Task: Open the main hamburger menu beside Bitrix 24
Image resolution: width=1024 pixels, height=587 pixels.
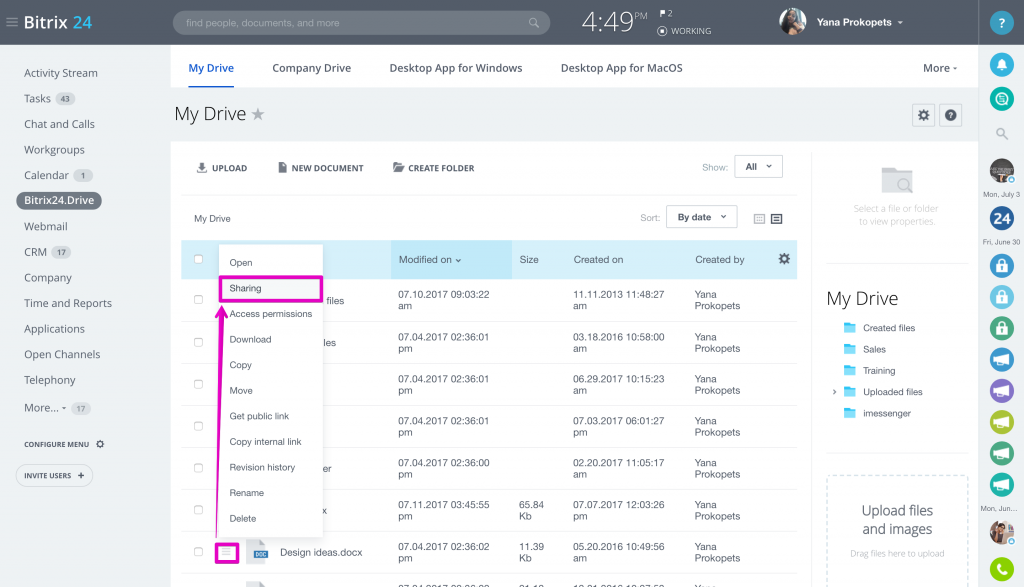Action: pyautogui.click(x=12, y=22)
